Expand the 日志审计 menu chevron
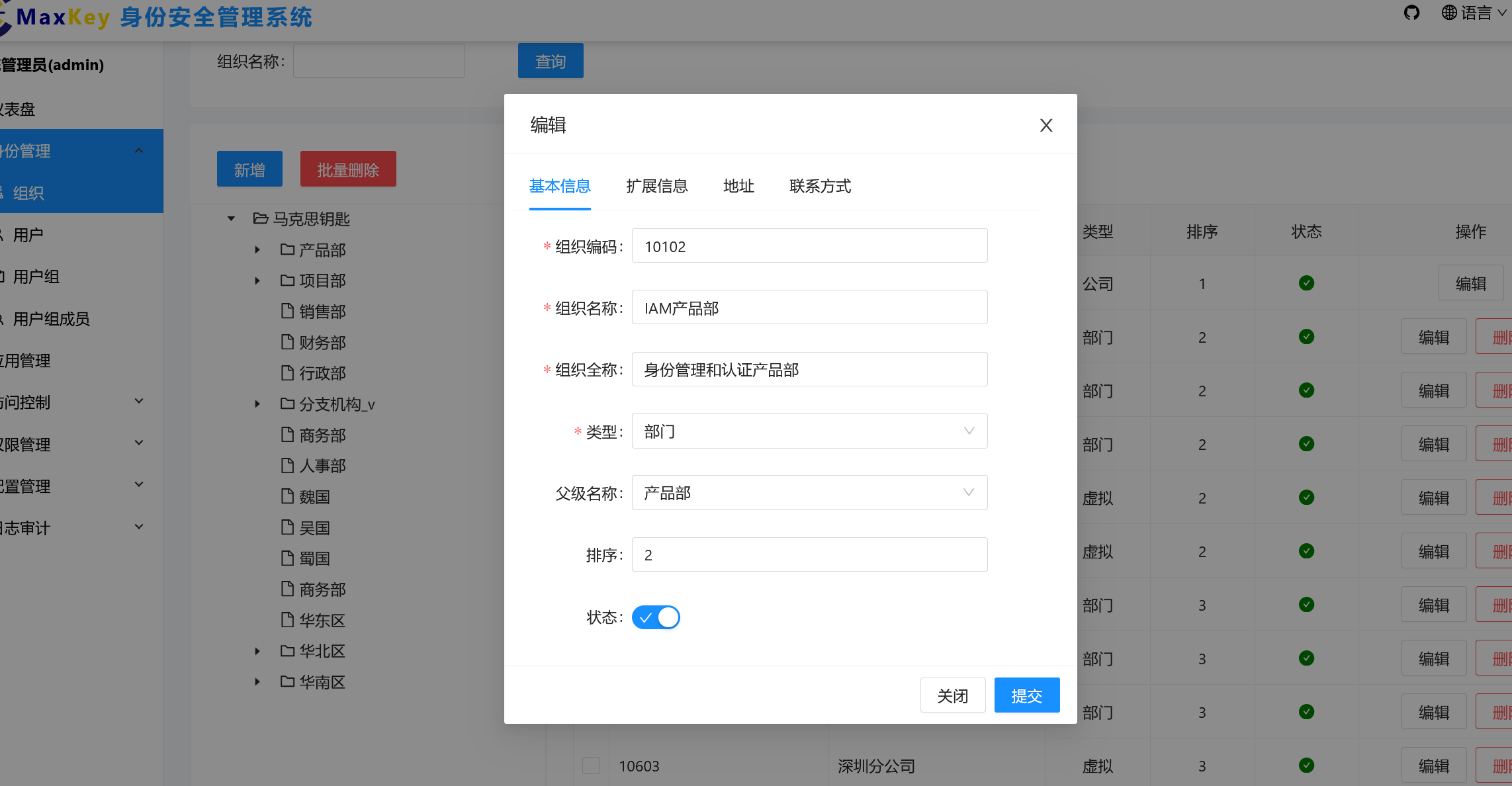Image resolution: width=1512 pixels, height=786 pixels. [139, 527]
